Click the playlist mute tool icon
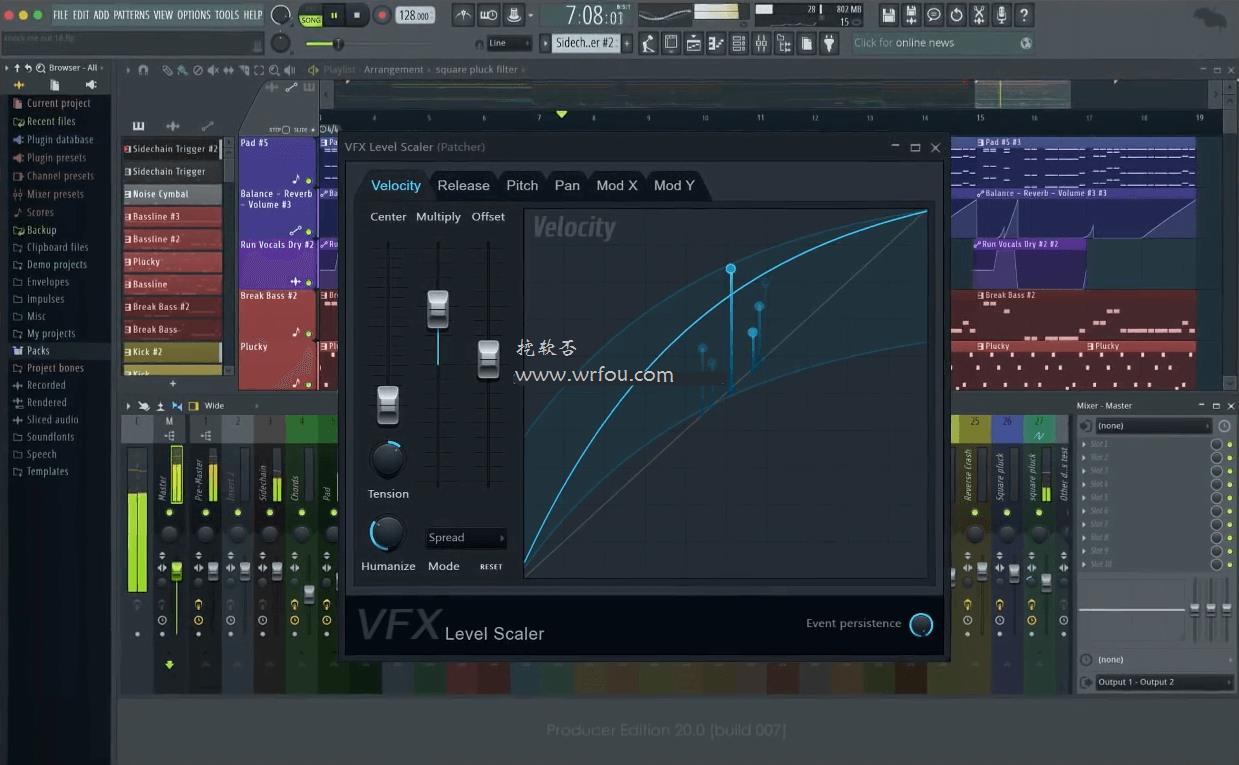 [x=213, y=70]
